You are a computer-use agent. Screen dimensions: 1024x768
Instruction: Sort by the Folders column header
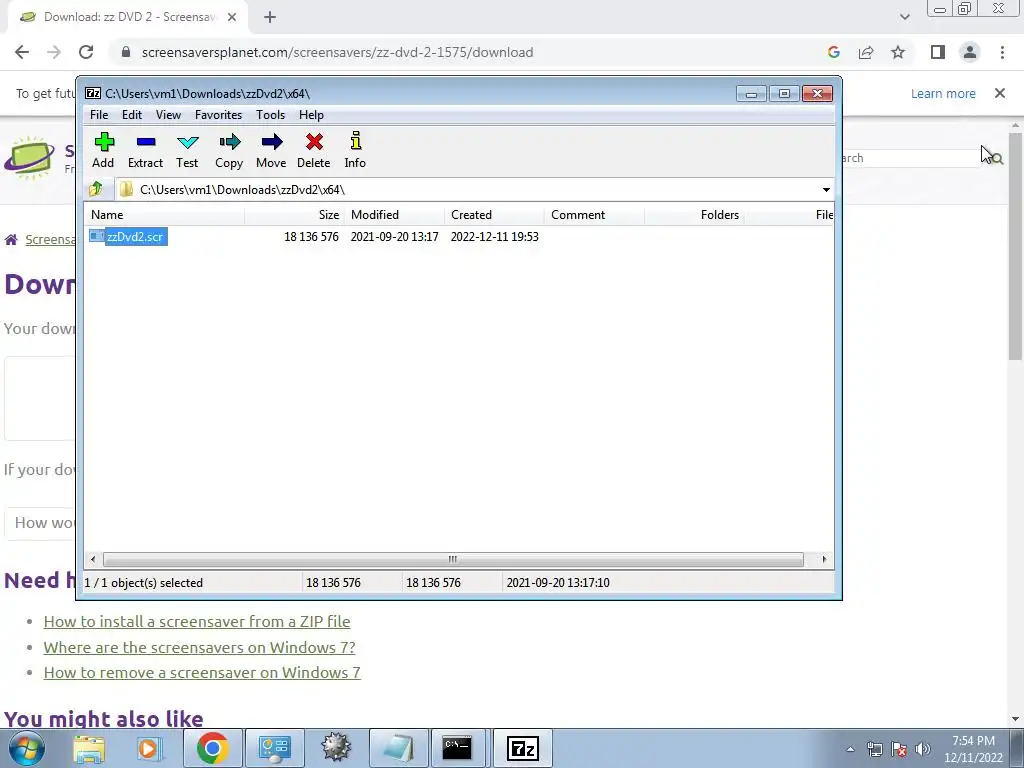coord(694,215)
